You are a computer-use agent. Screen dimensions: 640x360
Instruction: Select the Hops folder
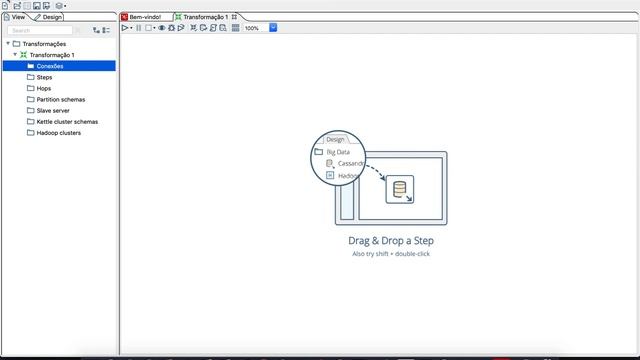pyautogui.click(x=39, y=88)
